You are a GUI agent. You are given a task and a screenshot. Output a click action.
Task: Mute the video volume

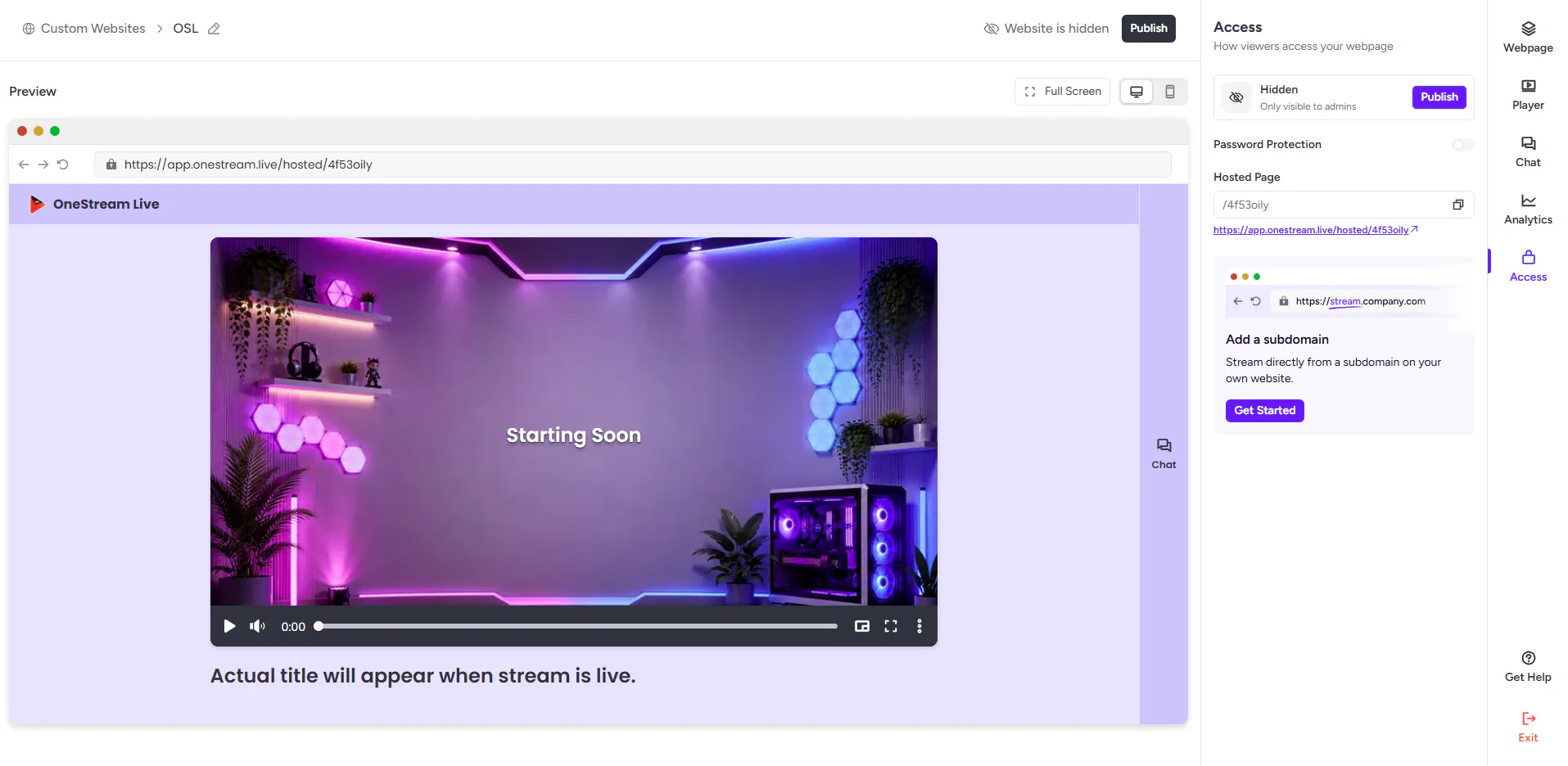coord(257,626)
